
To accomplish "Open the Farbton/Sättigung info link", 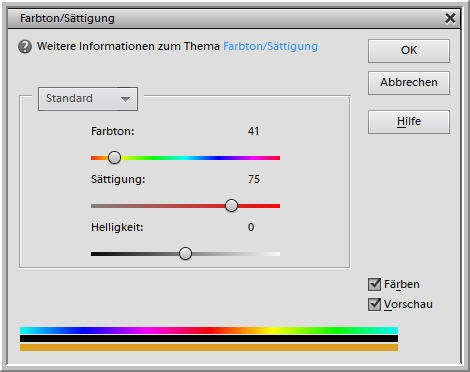I will point(270,46).
